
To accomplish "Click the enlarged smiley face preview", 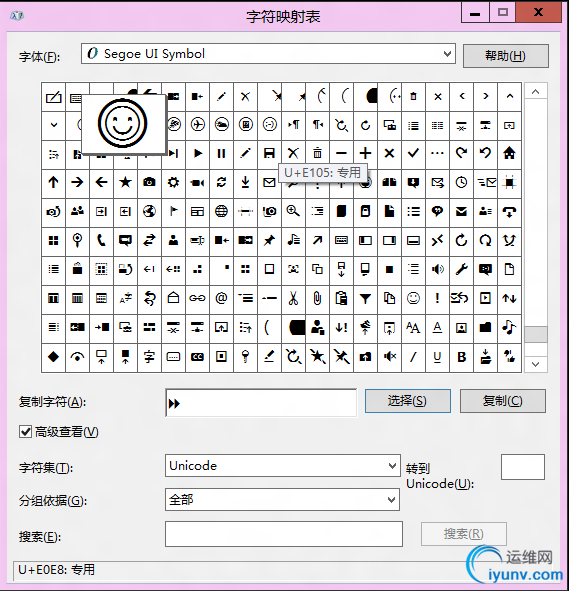I will [x=123, y=123].
